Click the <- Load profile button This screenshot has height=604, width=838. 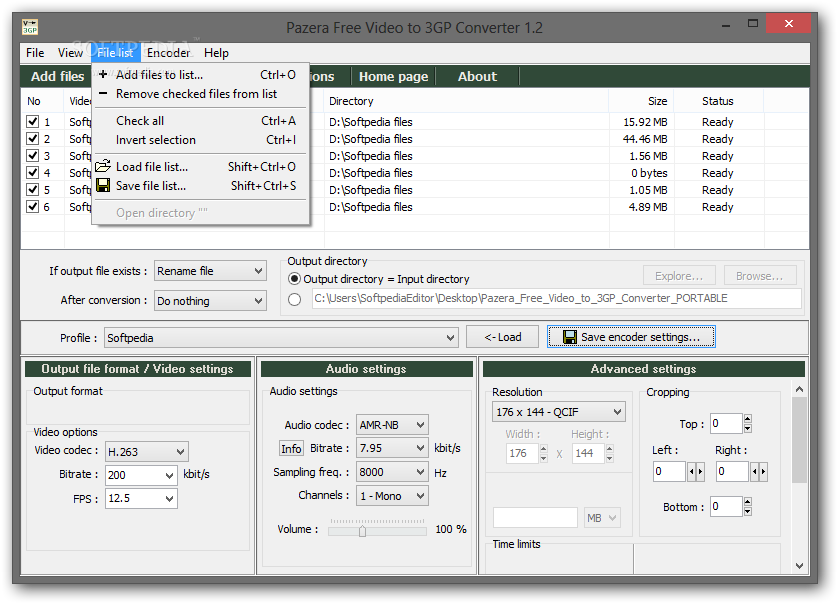click(x=502, y=337)
